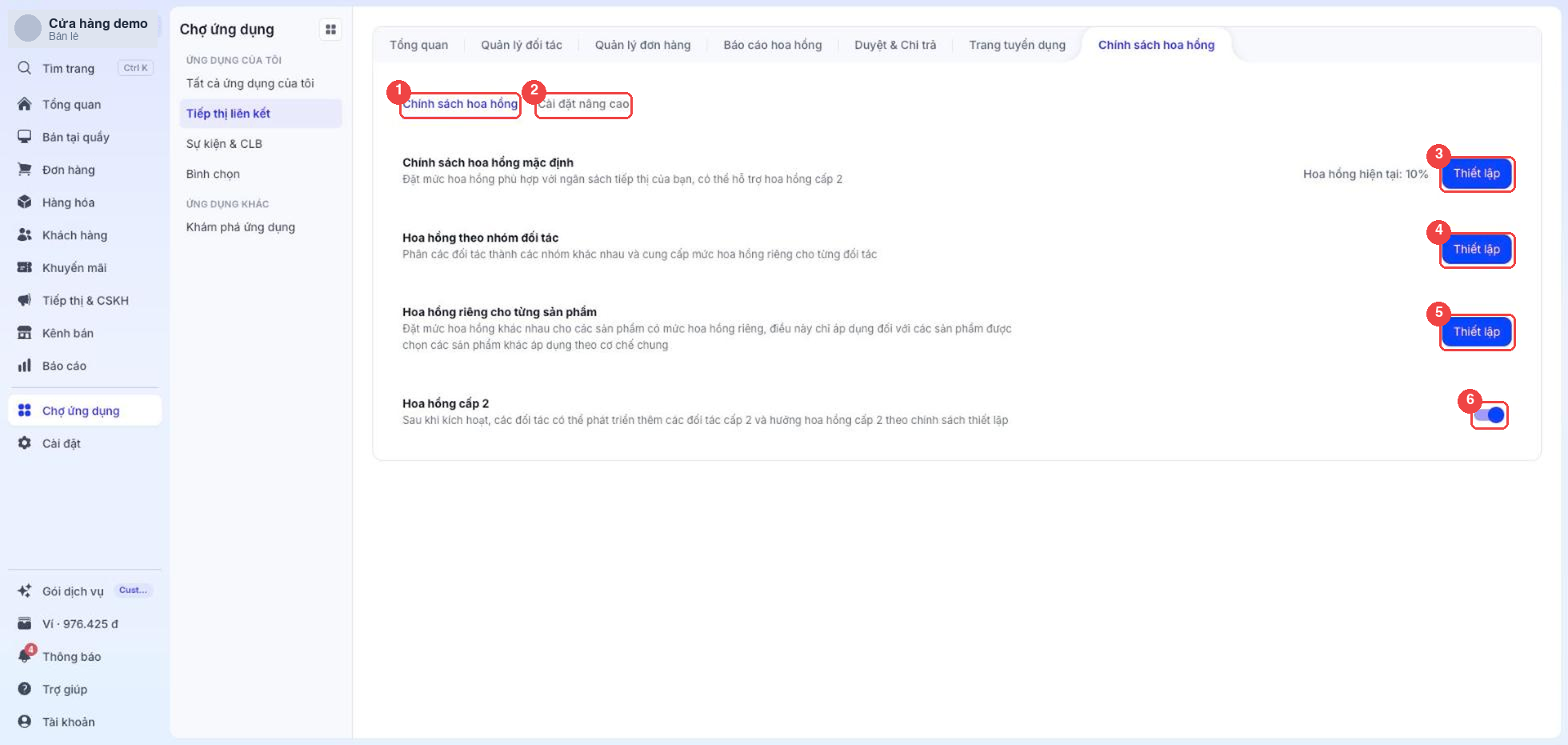
Task: Click the Khách hàng people icon
Action: [x=25, y=235]
